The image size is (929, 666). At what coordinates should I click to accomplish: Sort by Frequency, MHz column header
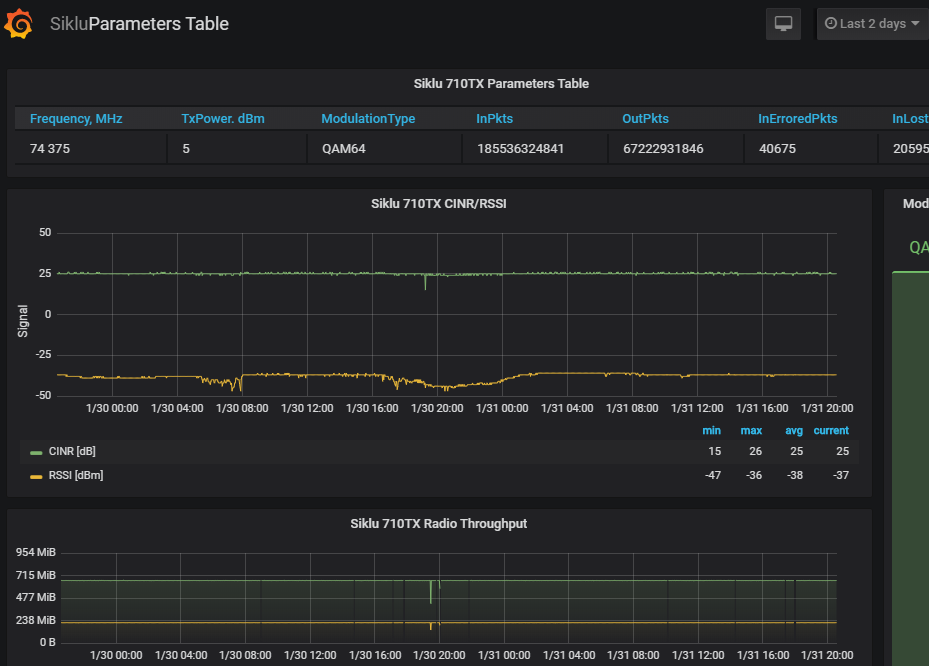pyautogui.click(x=76, y=119)
